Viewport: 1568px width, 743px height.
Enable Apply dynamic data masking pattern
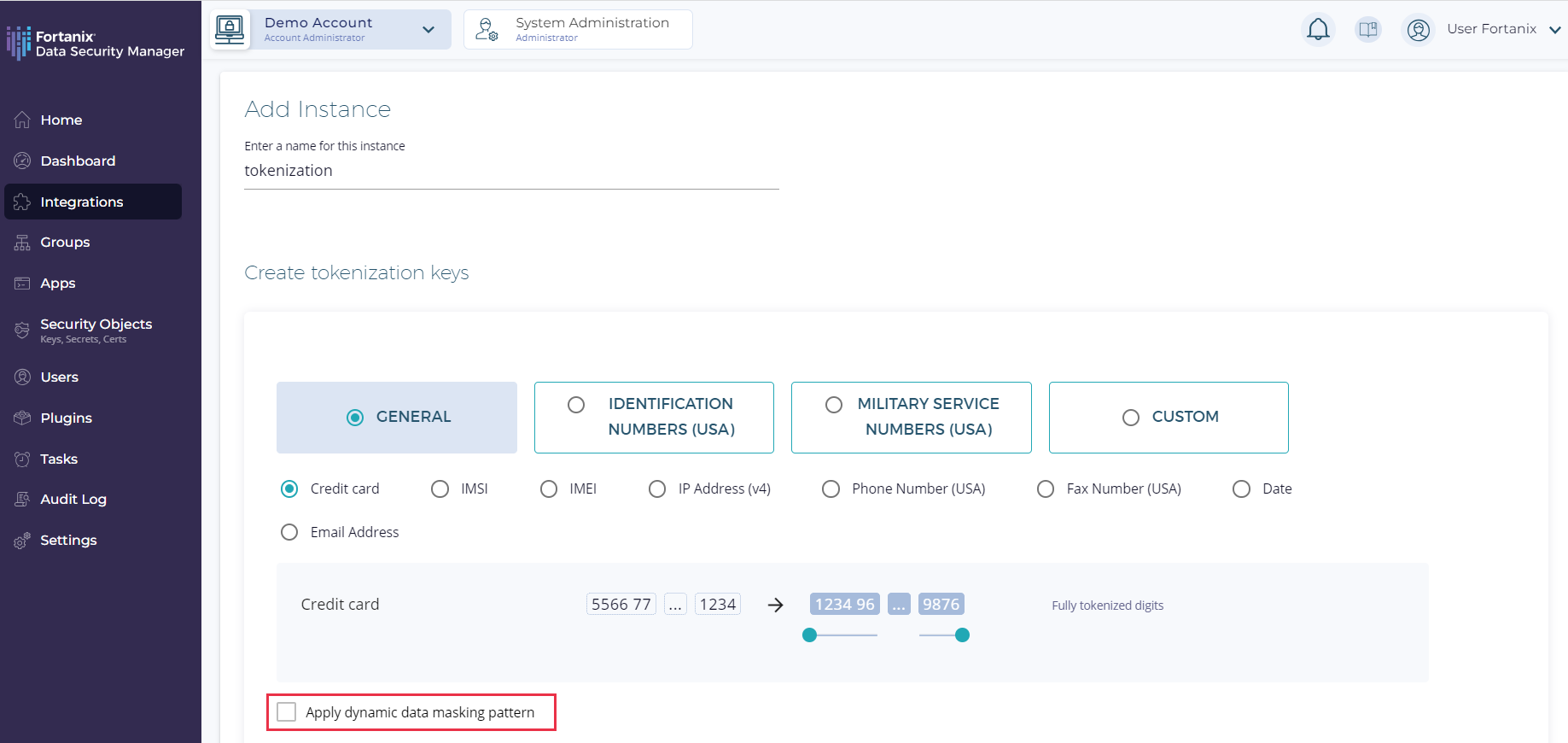(287, 712)
